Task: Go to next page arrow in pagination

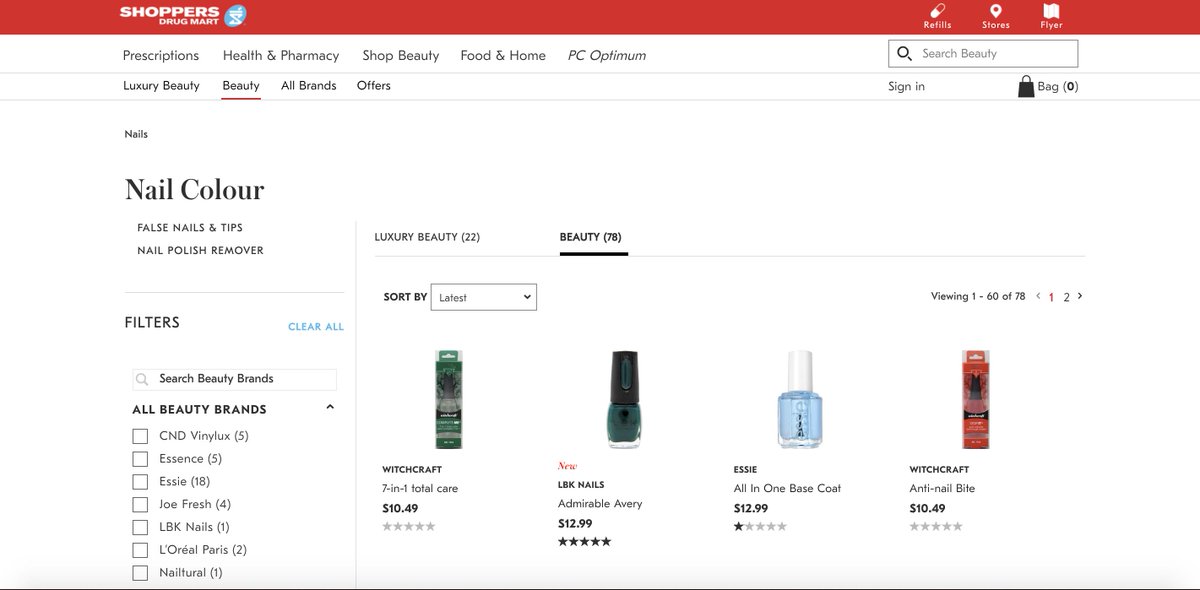Action: [x=1080, y=296]
